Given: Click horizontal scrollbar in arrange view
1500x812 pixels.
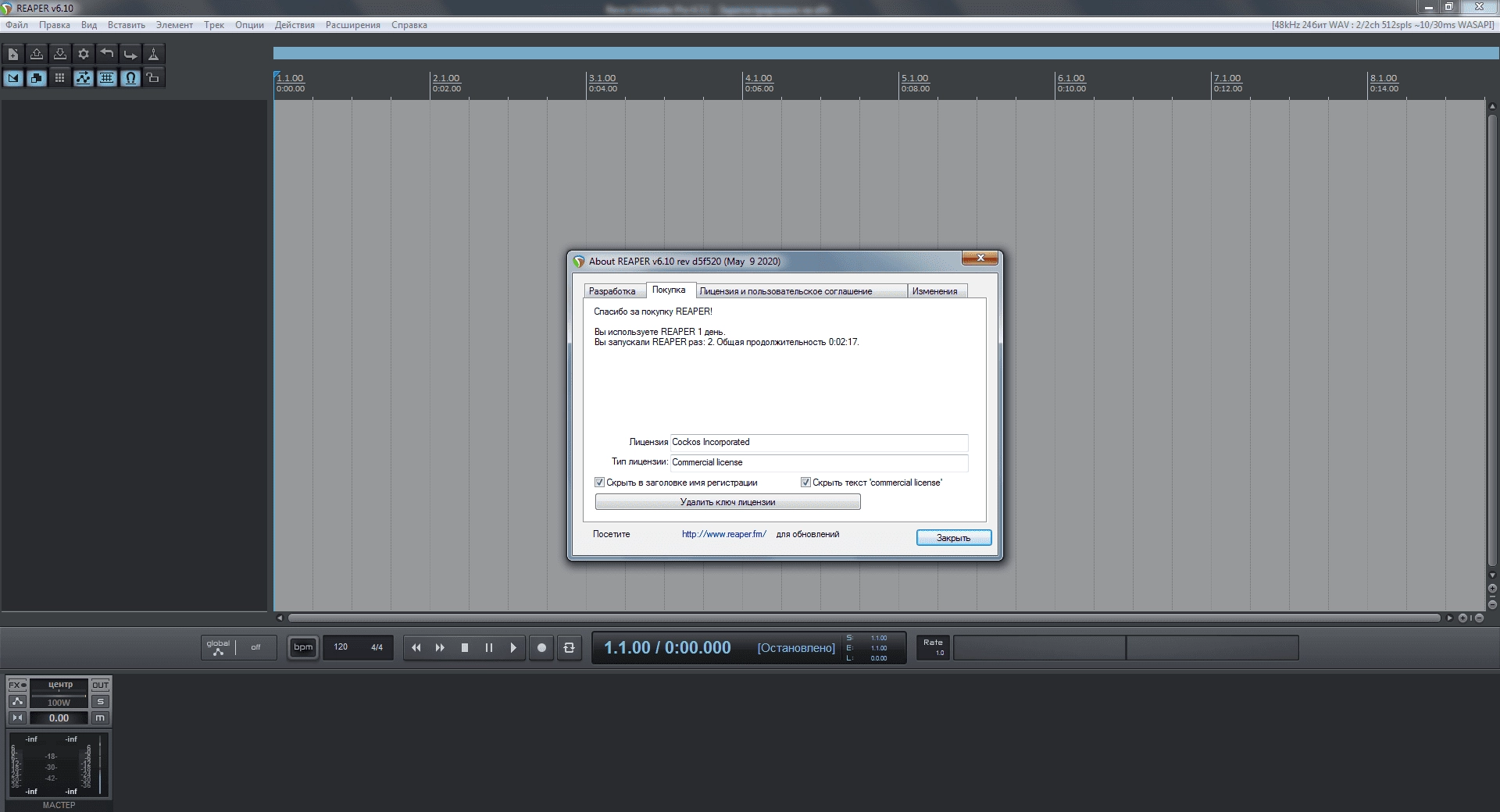Looking at the screenshot, I should [864, 618].
